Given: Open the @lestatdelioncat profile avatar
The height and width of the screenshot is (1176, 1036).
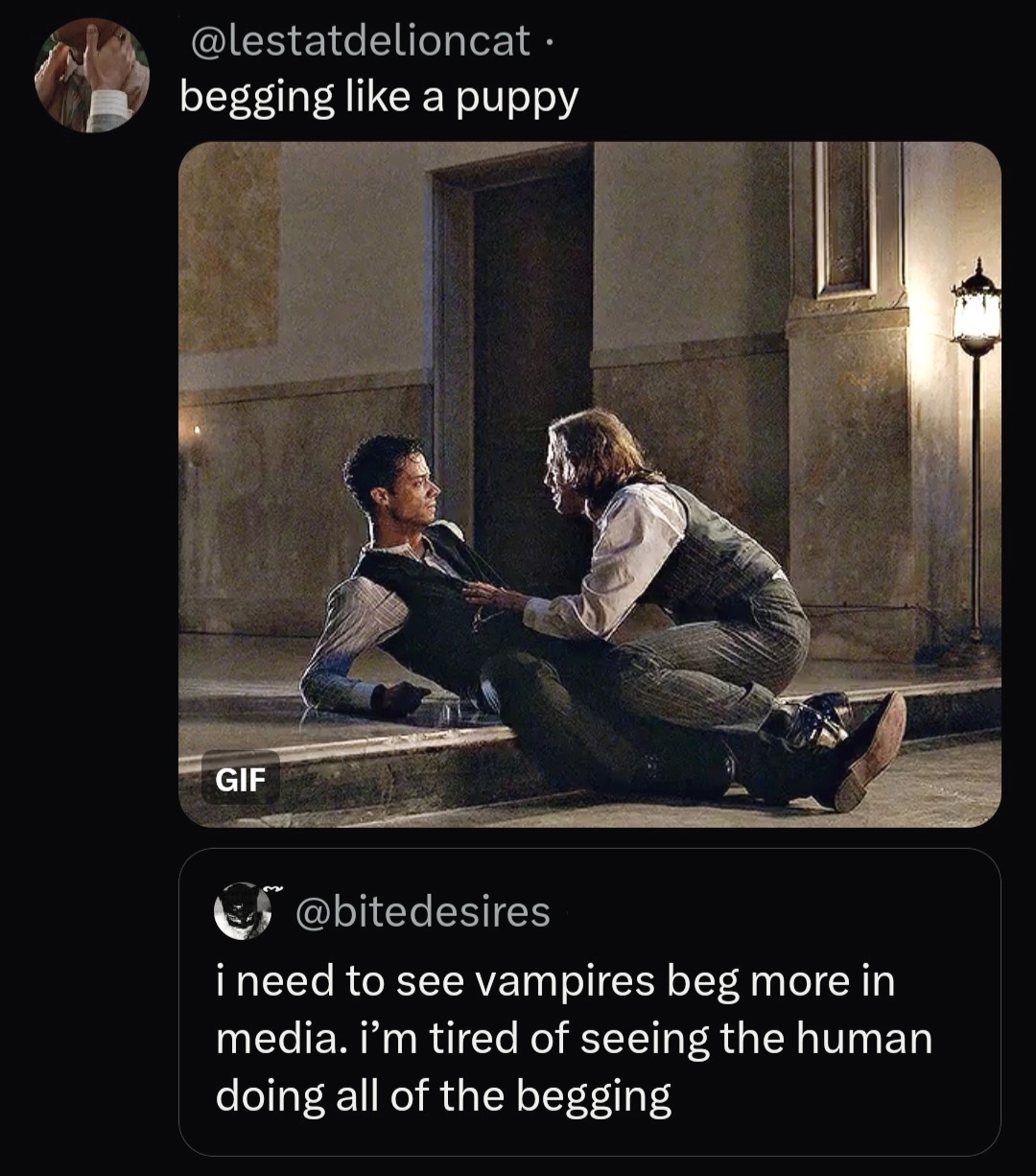Looking at the screenshot, I should 92,75.
